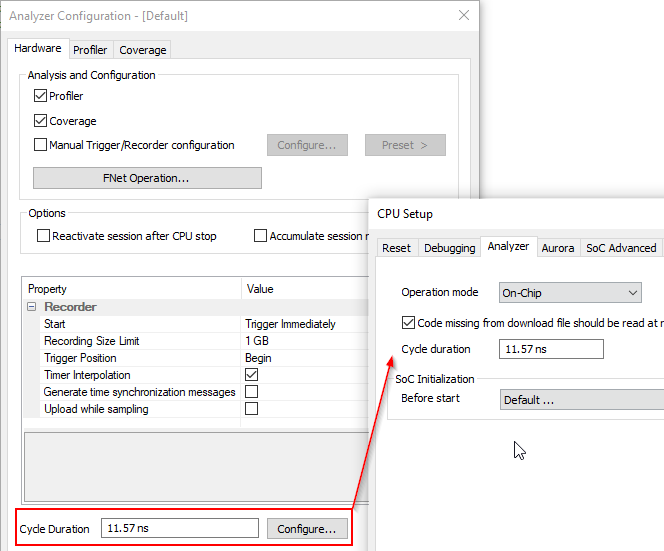Click the FNet Operation button
This screenshot has height=551, width=664.
pyautogui.click(x=147, y=178)
